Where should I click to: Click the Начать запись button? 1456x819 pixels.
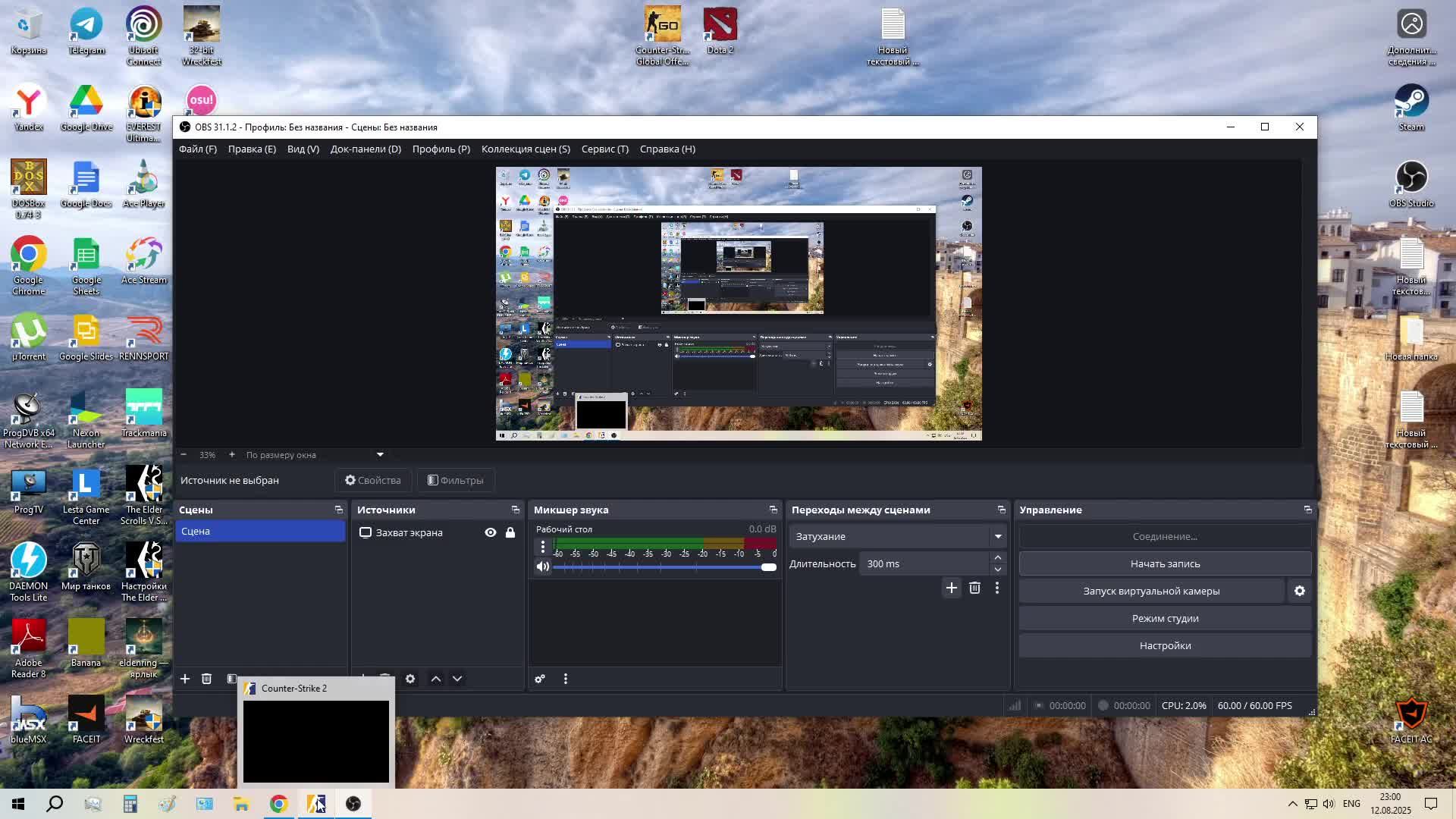point(1165,563)
